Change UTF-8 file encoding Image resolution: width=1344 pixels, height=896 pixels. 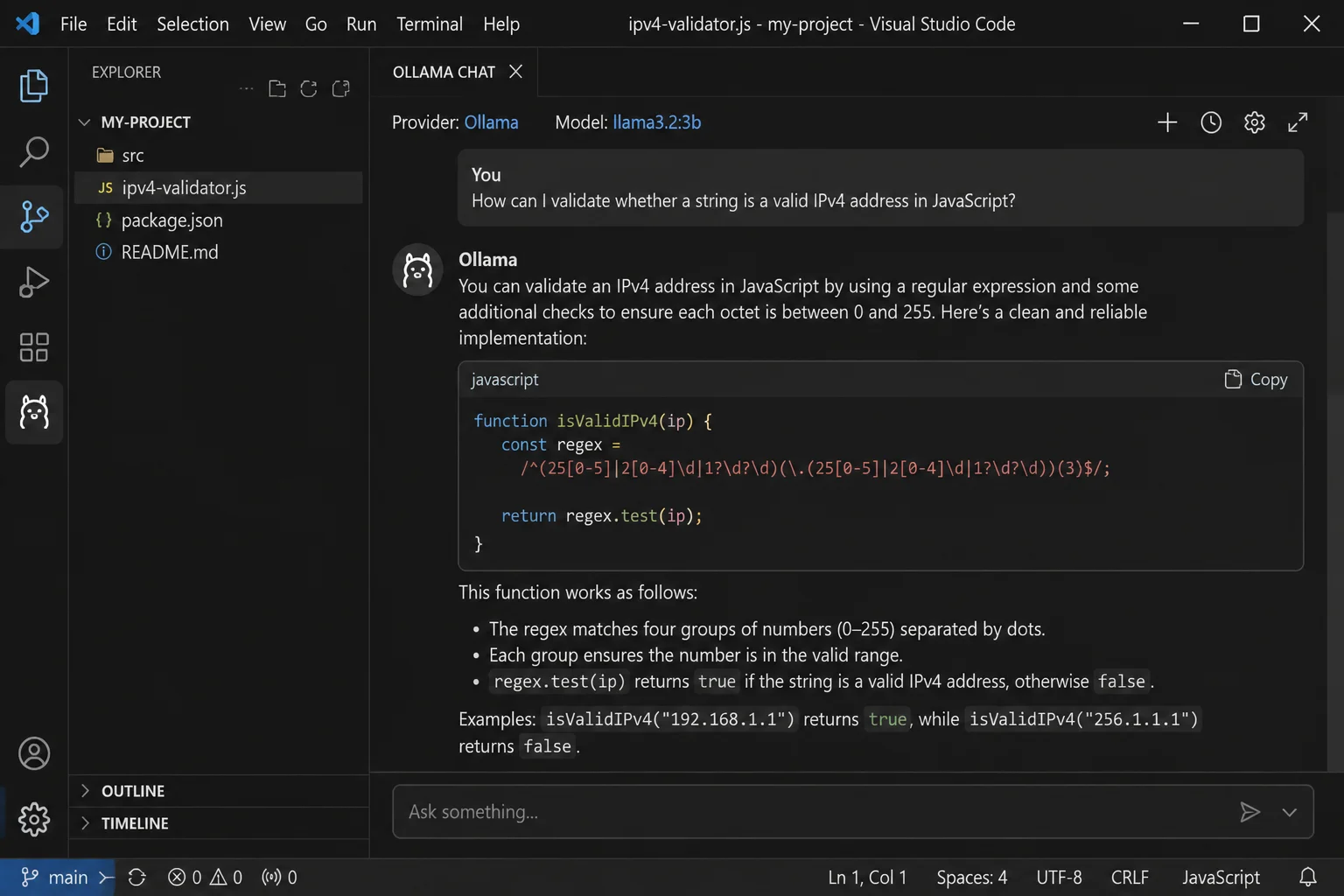pos(1059,878)
